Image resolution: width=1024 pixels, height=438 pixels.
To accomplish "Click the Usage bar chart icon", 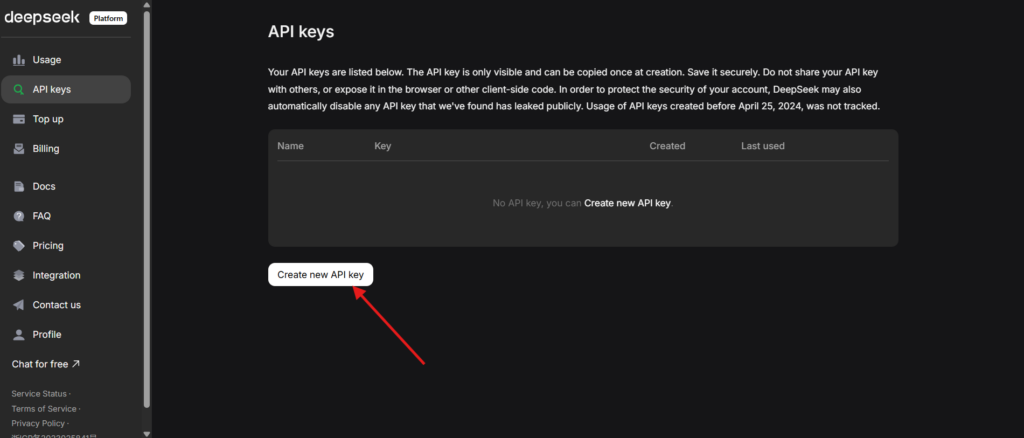I will 19,60.
